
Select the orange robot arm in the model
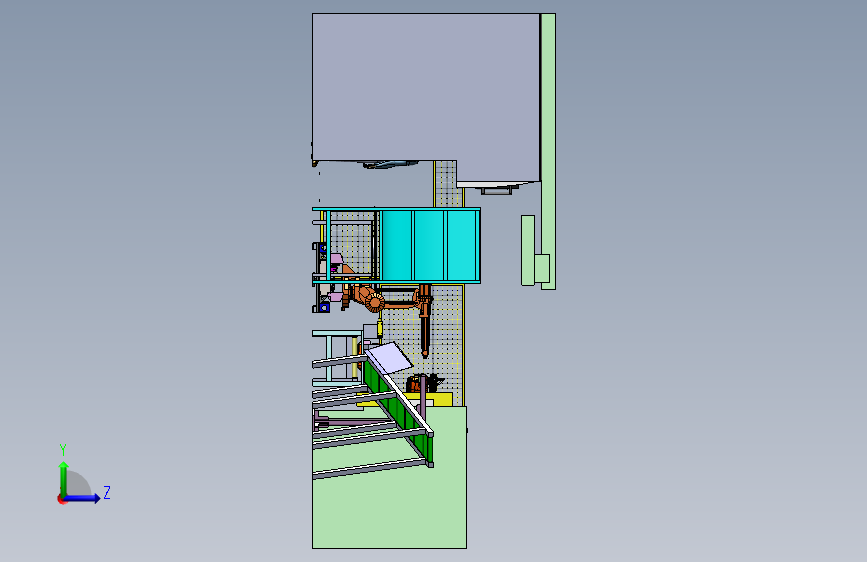coord(387,301)
